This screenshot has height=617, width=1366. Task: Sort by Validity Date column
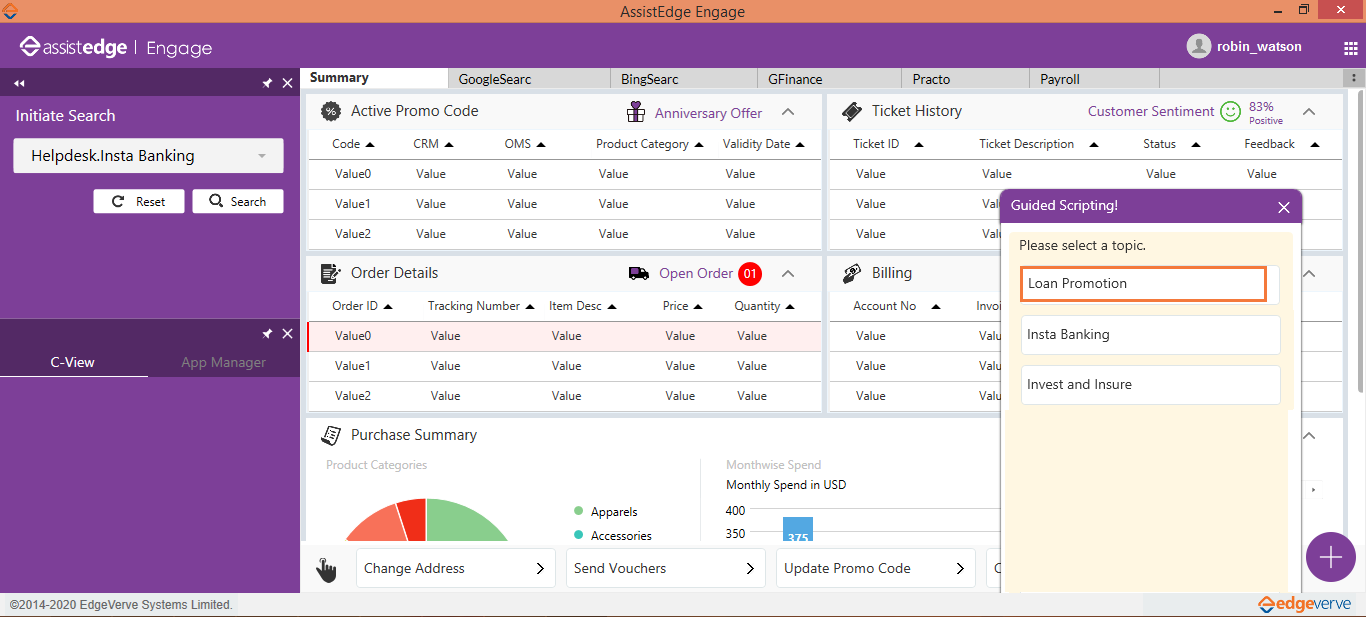coord(763,144)
